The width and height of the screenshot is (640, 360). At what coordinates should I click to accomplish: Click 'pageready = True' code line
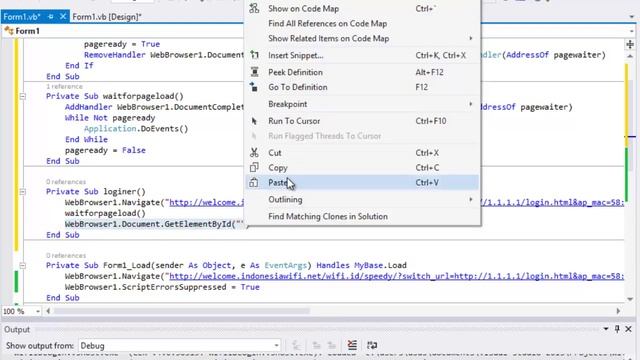pyautogui.click(x=122, y=44)
